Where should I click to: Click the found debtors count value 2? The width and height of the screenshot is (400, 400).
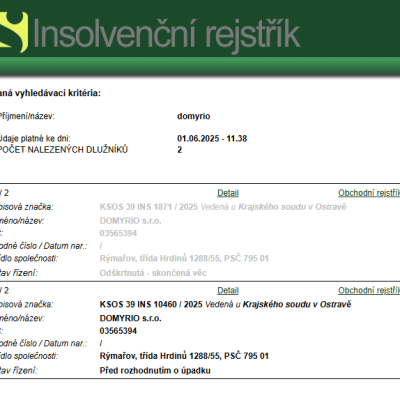tap(179, 150)
